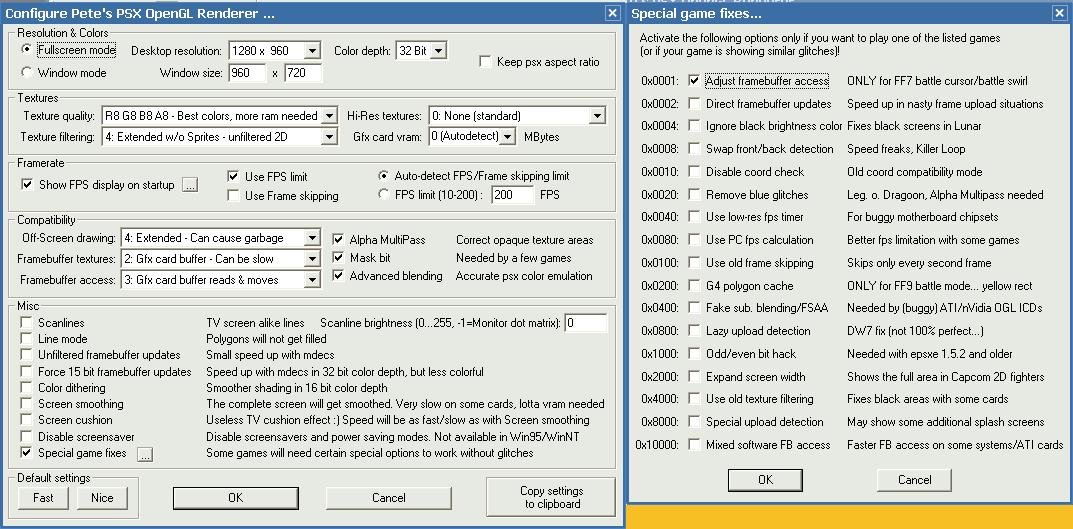Click Cancel in the renderer config dialog
Image resolution: width=1073 pixels, height=529 pixels.
[x=389, y=498]
